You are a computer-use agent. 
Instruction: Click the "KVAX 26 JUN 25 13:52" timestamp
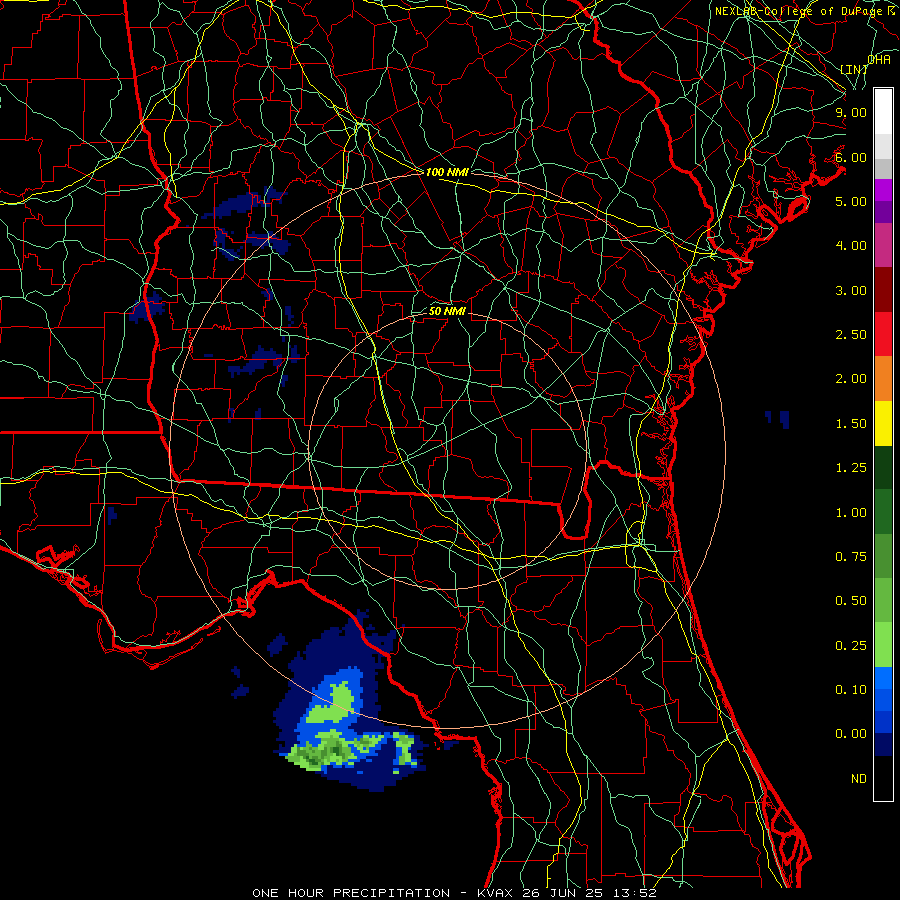(x=567, y=893)
